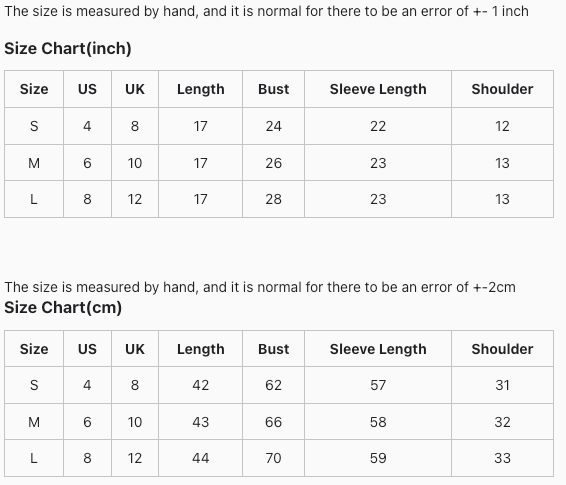
Task: Select the Shoulder header in cm chart
Action: click(502, 349)
